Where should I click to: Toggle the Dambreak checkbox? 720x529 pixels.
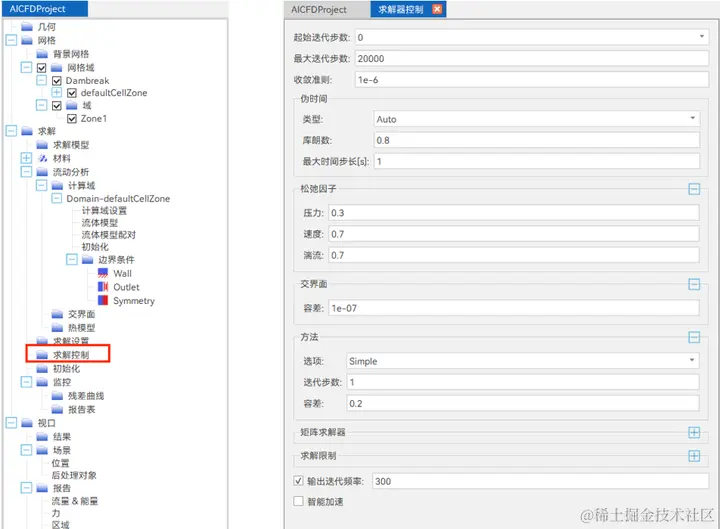pos(57,81)
